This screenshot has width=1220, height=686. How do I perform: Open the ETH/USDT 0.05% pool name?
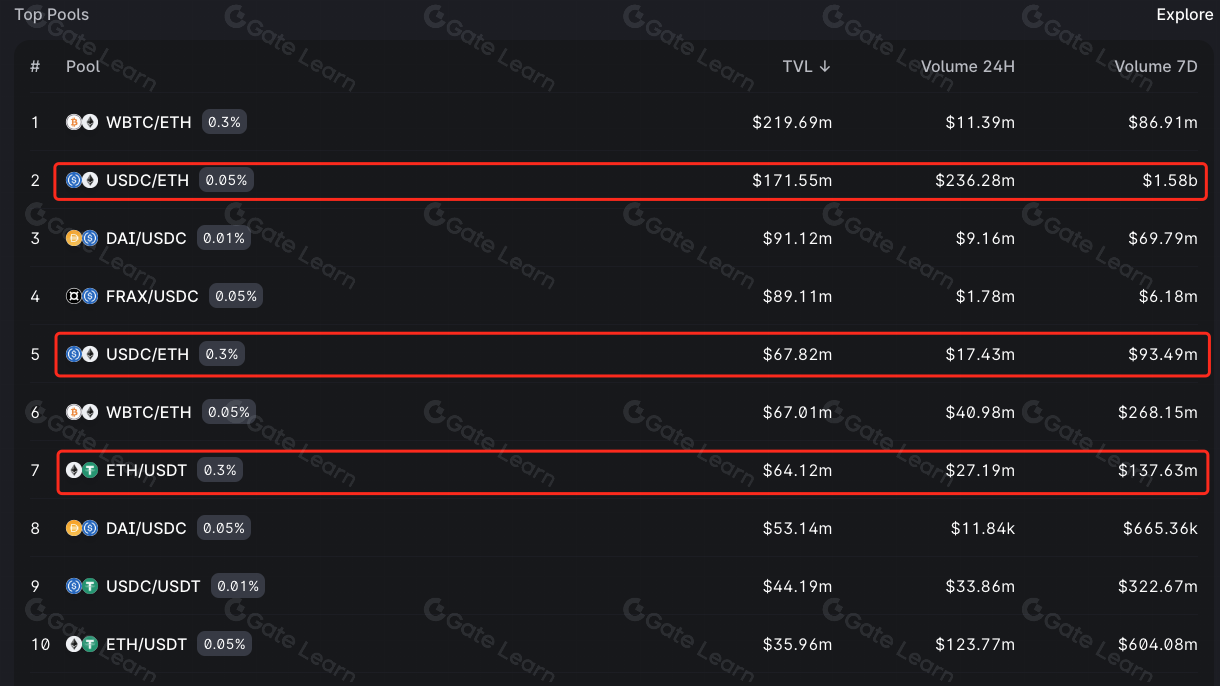[x=146, y=644]
